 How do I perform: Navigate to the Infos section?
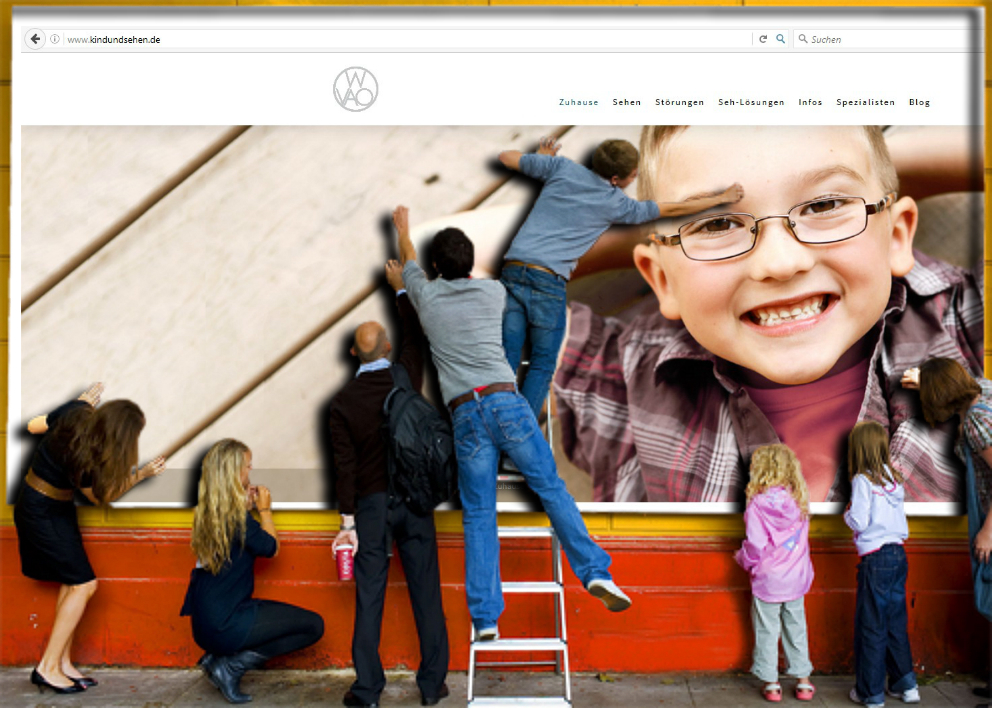click(810, 102)
